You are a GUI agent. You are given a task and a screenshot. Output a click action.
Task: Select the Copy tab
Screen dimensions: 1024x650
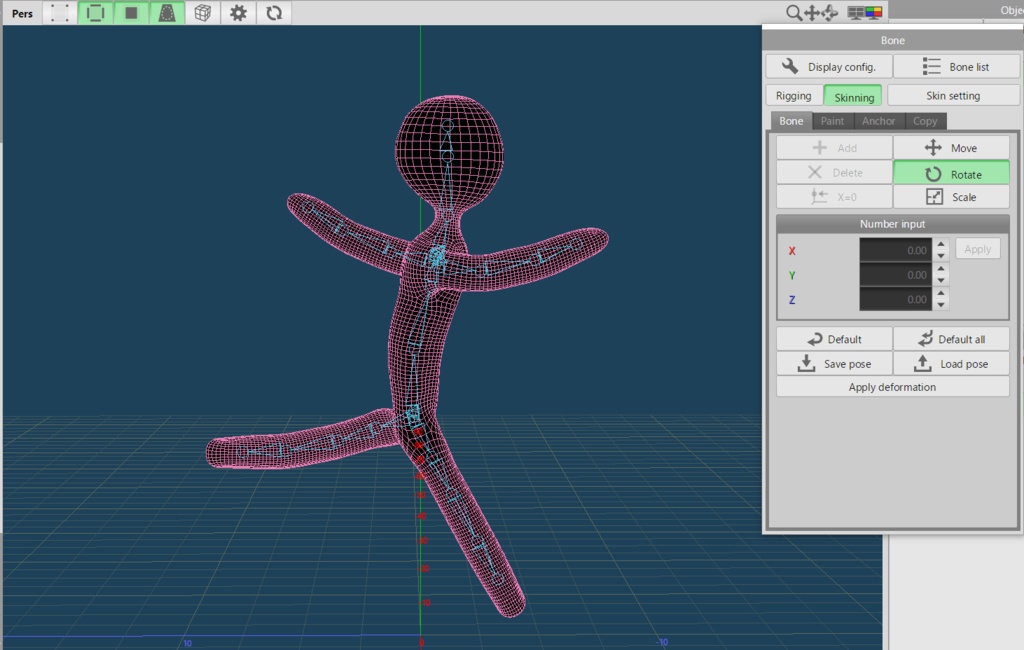coord(925,121)
